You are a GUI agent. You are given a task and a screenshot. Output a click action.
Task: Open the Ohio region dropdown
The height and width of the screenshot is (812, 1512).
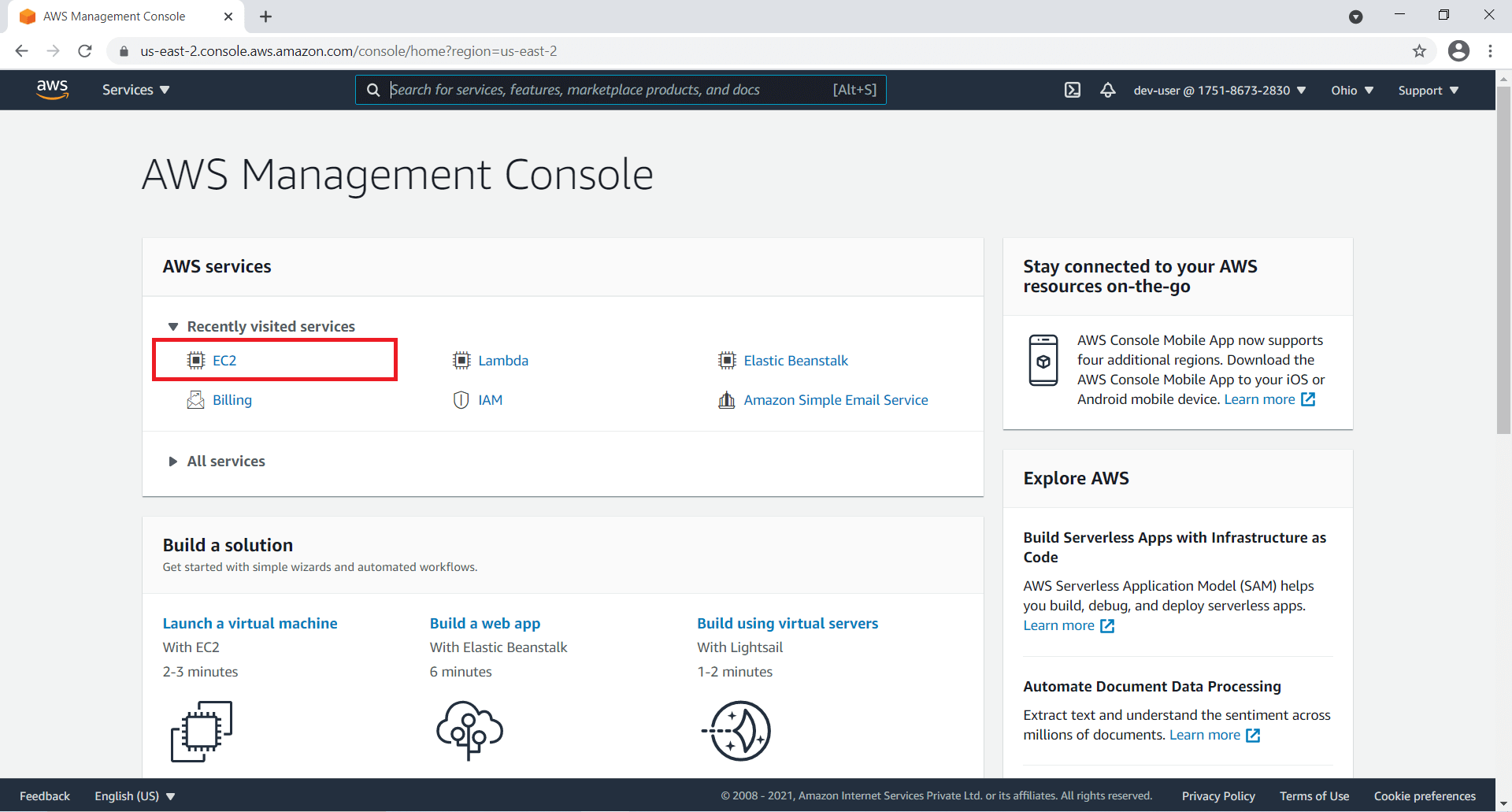coord(1351,90)
